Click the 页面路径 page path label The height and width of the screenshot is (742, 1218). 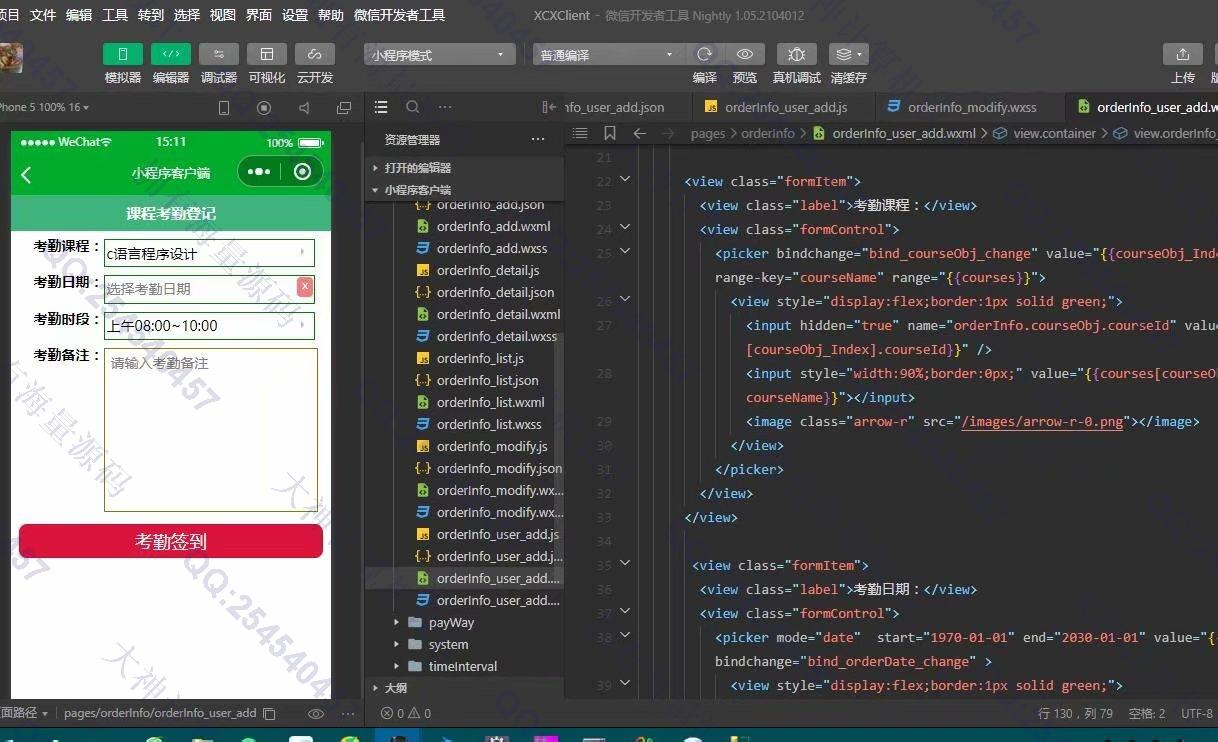point(23,714)
